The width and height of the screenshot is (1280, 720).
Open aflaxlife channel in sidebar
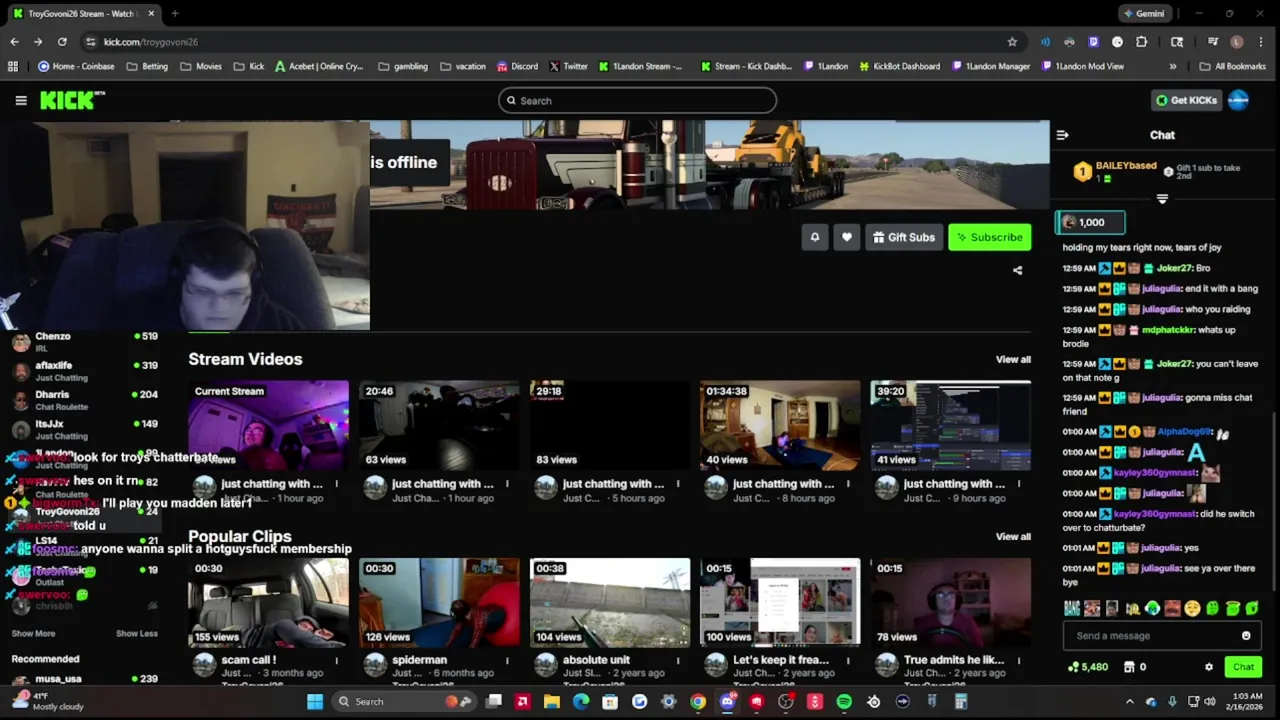tap(85, 371)
